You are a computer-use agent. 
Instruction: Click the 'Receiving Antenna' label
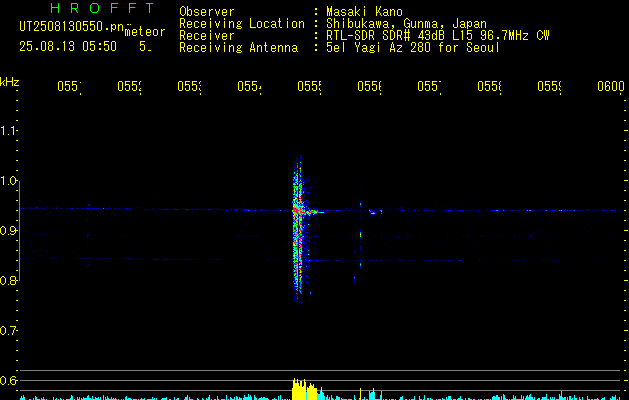[x=238, y=48]
